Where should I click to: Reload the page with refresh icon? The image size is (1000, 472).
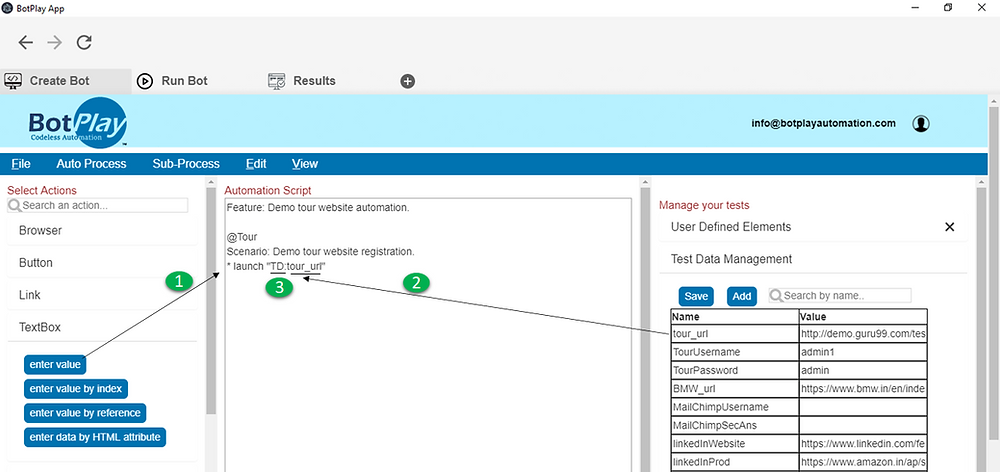pyautogui.click(x=84, y=43)
